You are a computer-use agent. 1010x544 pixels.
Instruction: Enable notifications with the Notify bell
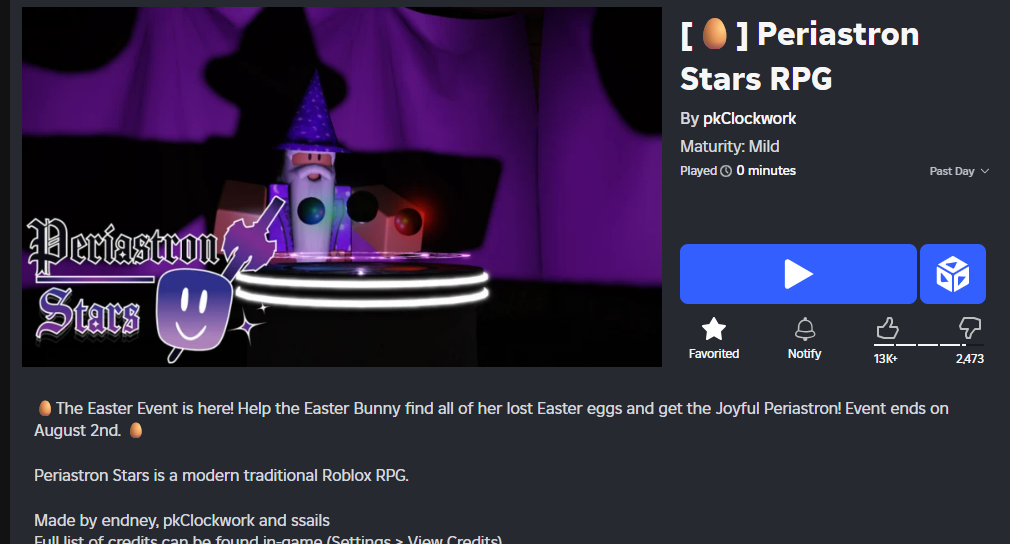(x=805, y=329)
